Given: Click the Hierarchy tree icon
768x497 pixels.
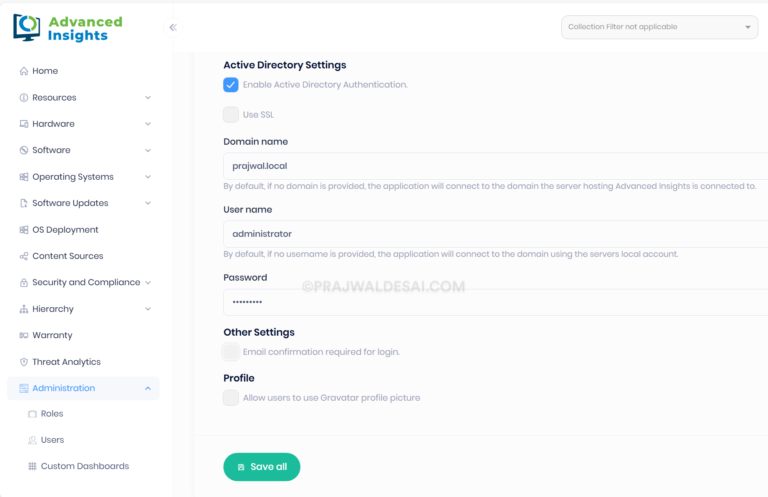Looking at the screenshot, I should point(24,309).
